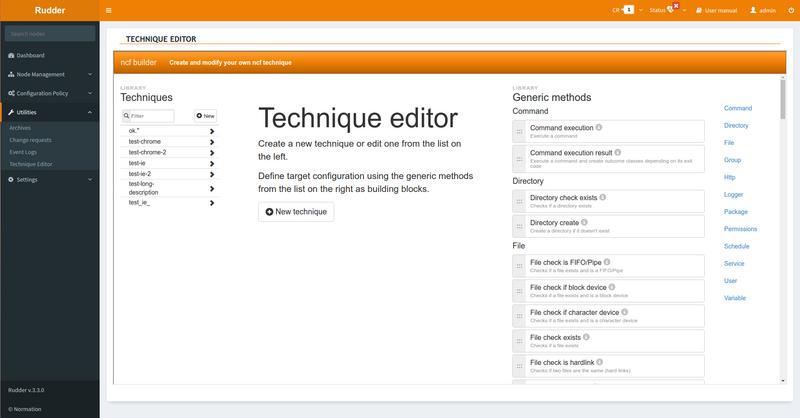Click info icon next to Directory check exists

(603, 198)
